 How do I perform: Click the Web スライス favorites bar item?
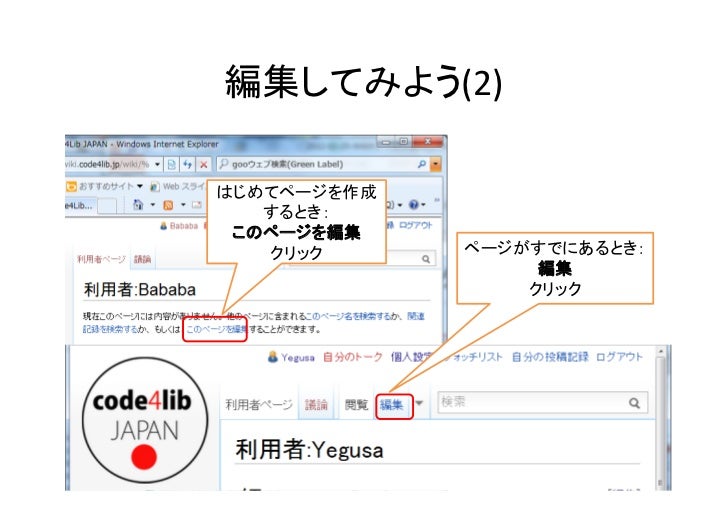pyautogui.click(x=178, y=186)
